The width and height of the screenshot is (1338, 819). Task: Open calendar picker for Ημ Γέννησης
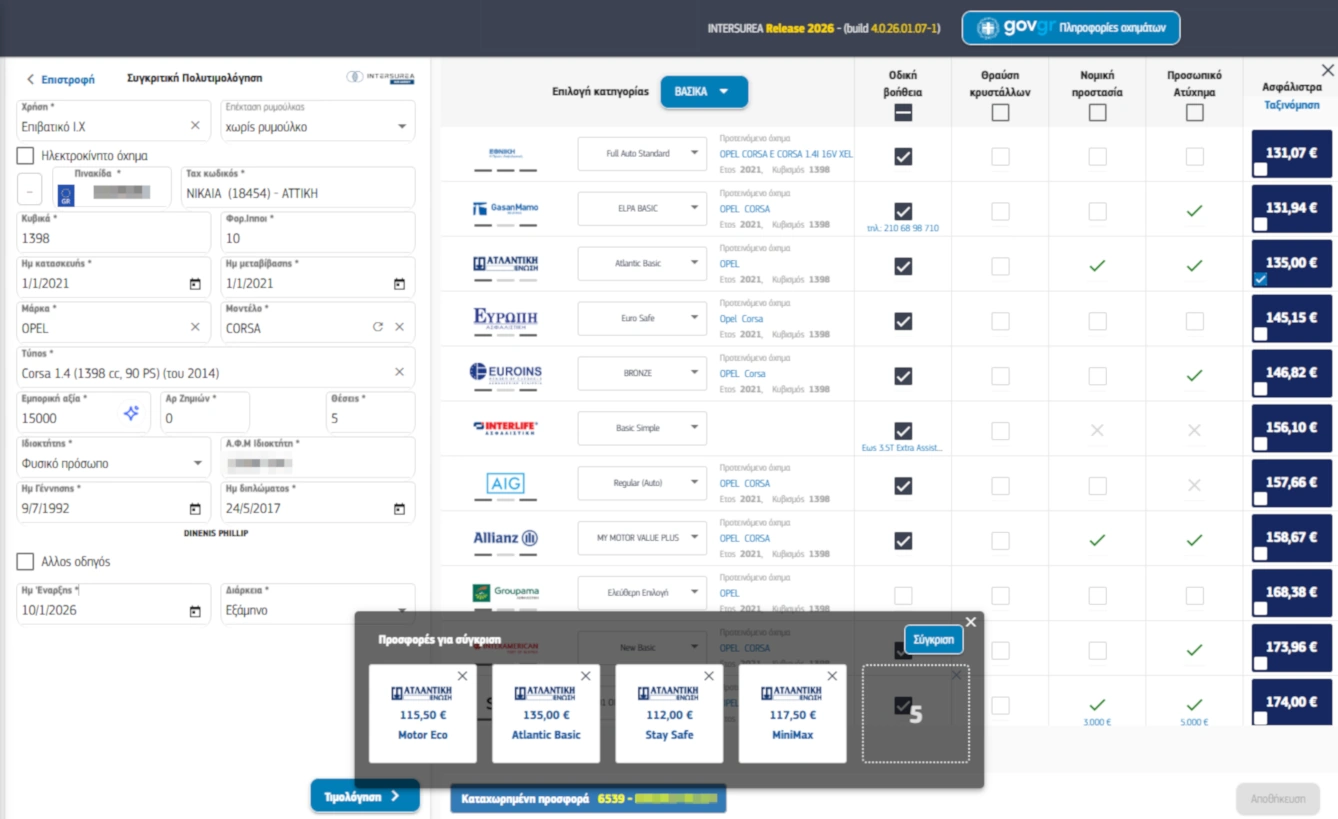point(195,509)
